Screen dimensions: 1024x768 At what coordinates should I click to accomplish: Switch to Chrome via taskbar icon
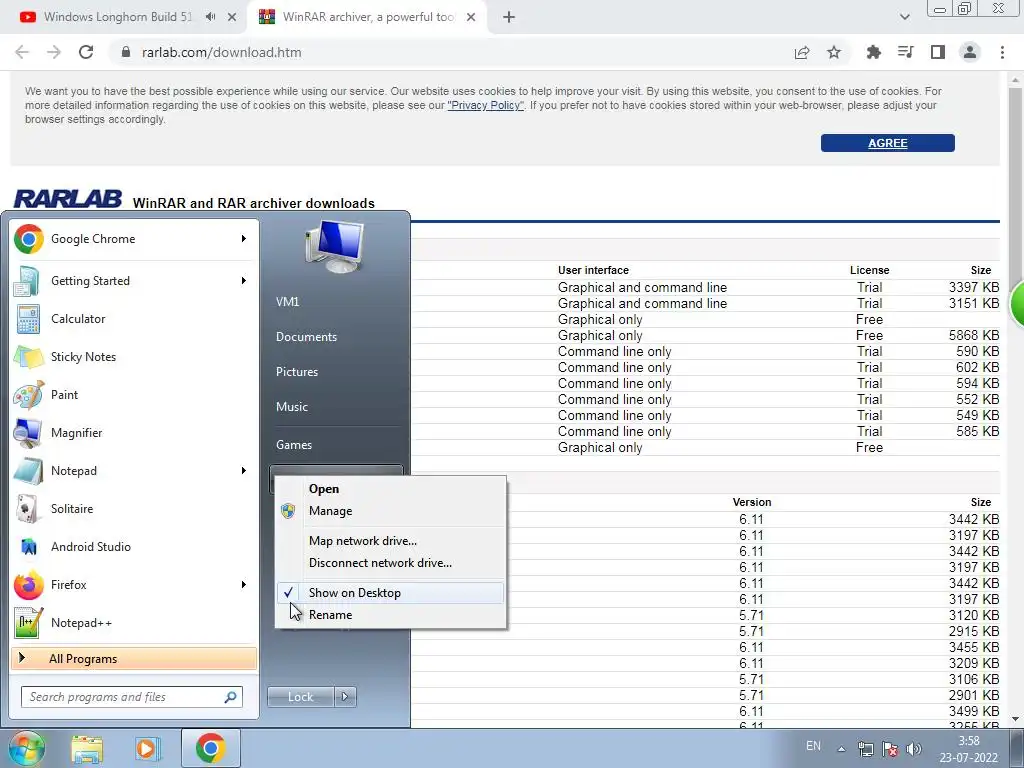click(210, 748)
